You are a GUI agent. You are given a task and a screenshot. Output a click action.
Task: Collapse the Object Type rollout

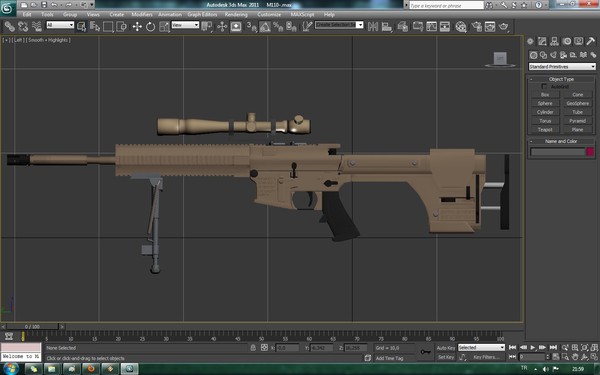[x=561, y=79]
